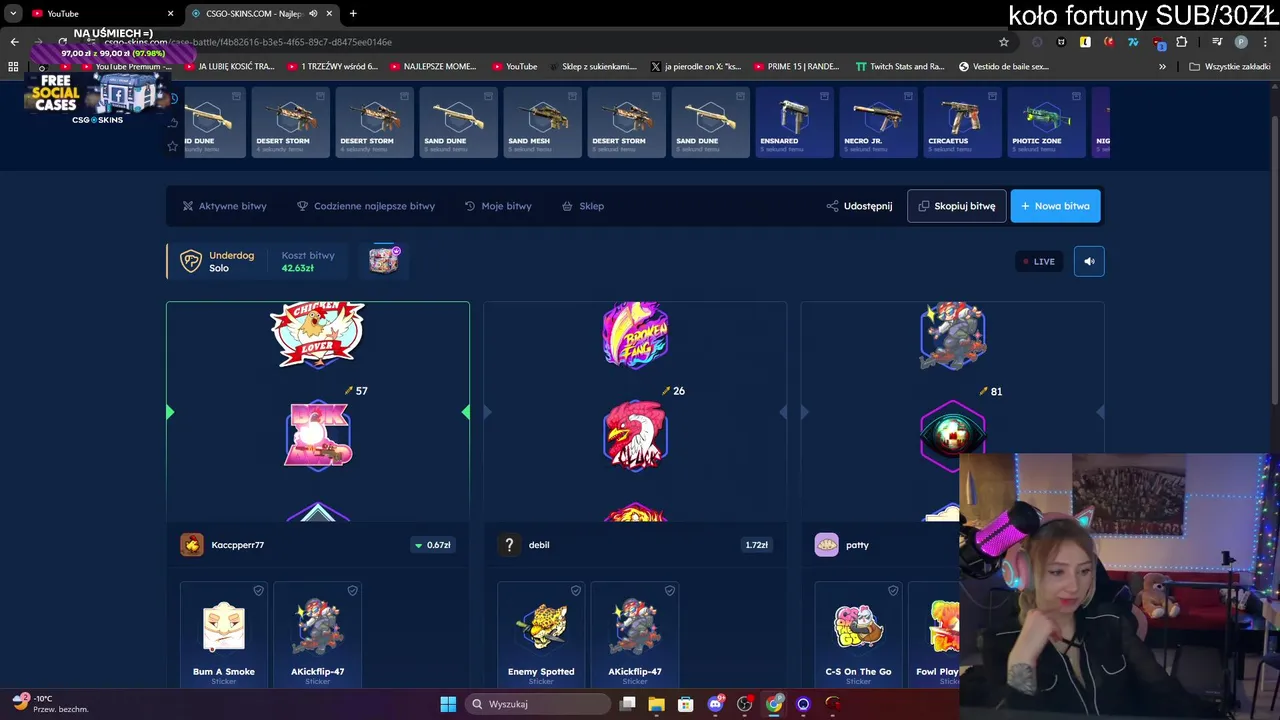Select the C-S On The Go sticker card
1280x720 pixels.
click(x=858, y=634)
